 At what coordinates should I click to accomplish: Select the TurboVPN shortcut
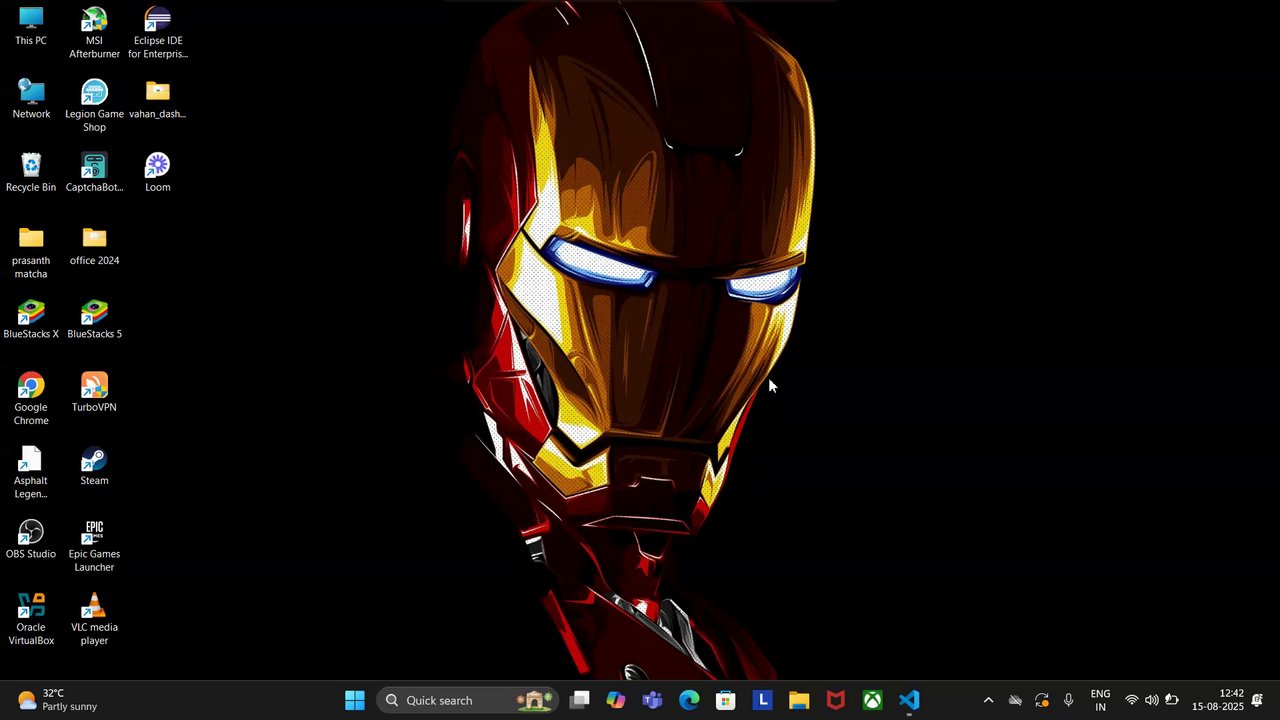pos(94,393)
